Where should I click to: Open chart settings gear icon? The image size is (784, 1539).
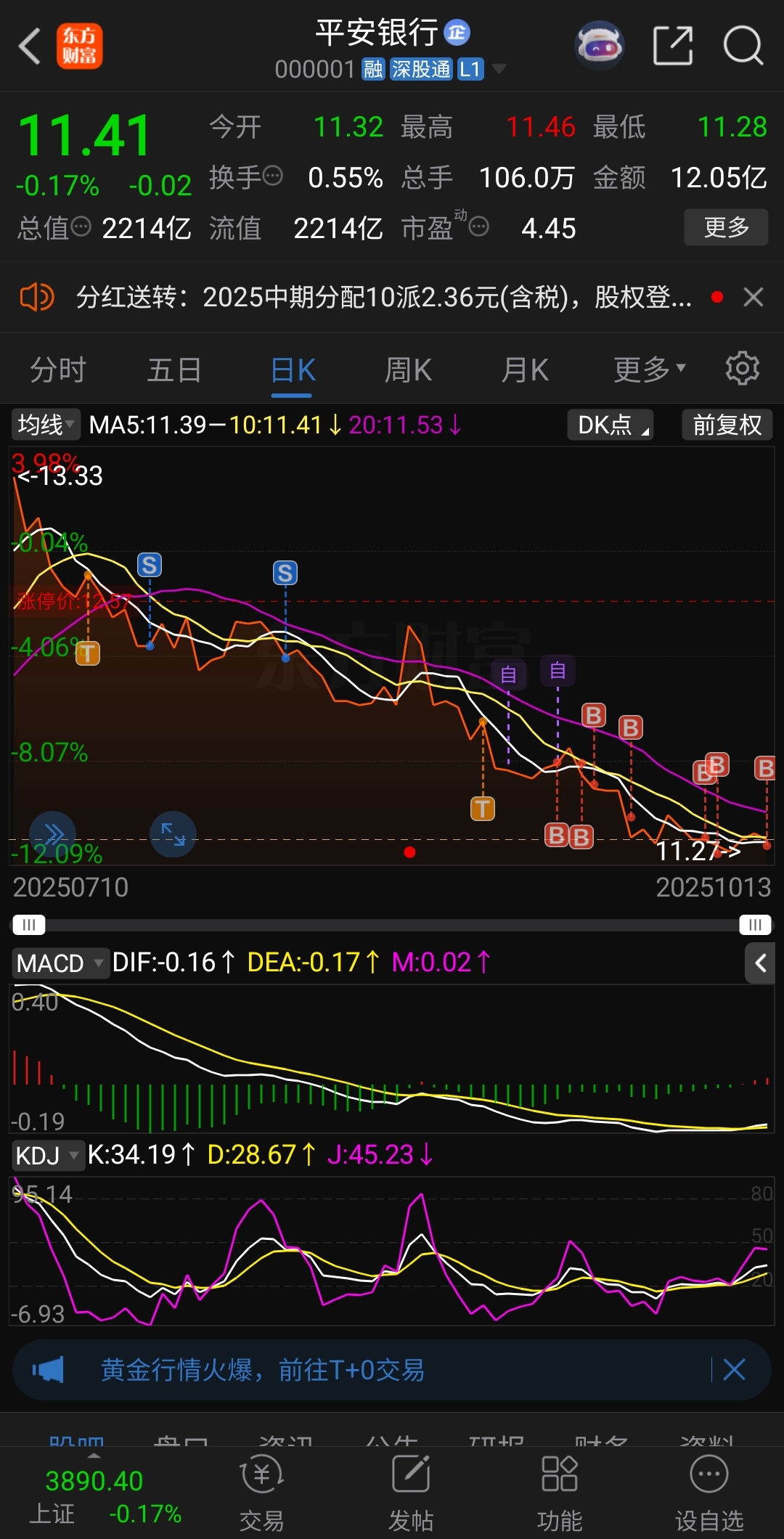click(743, 368)
